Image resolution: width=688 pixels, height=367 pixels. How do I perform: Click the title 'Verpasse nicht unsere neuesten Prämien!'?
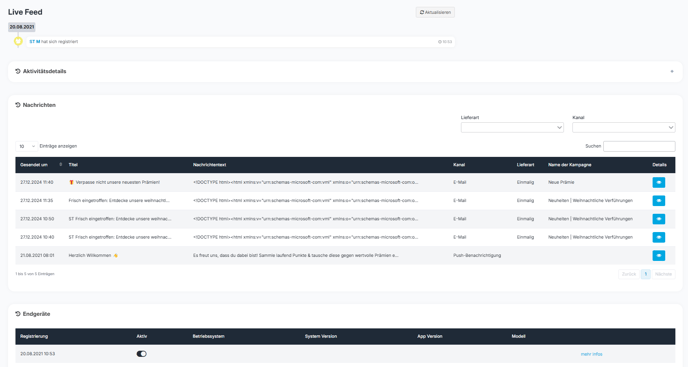pos(118,182)
